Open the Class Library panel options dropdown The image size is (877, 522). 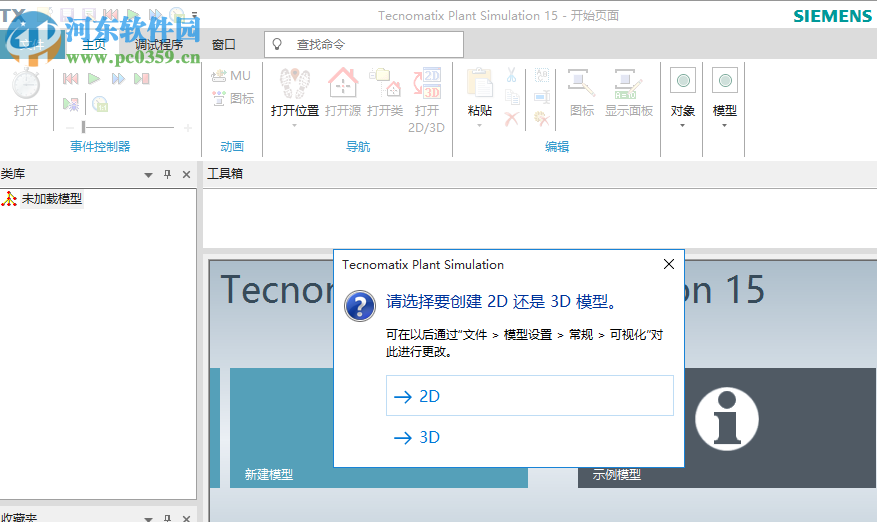(x=148, y=175)
